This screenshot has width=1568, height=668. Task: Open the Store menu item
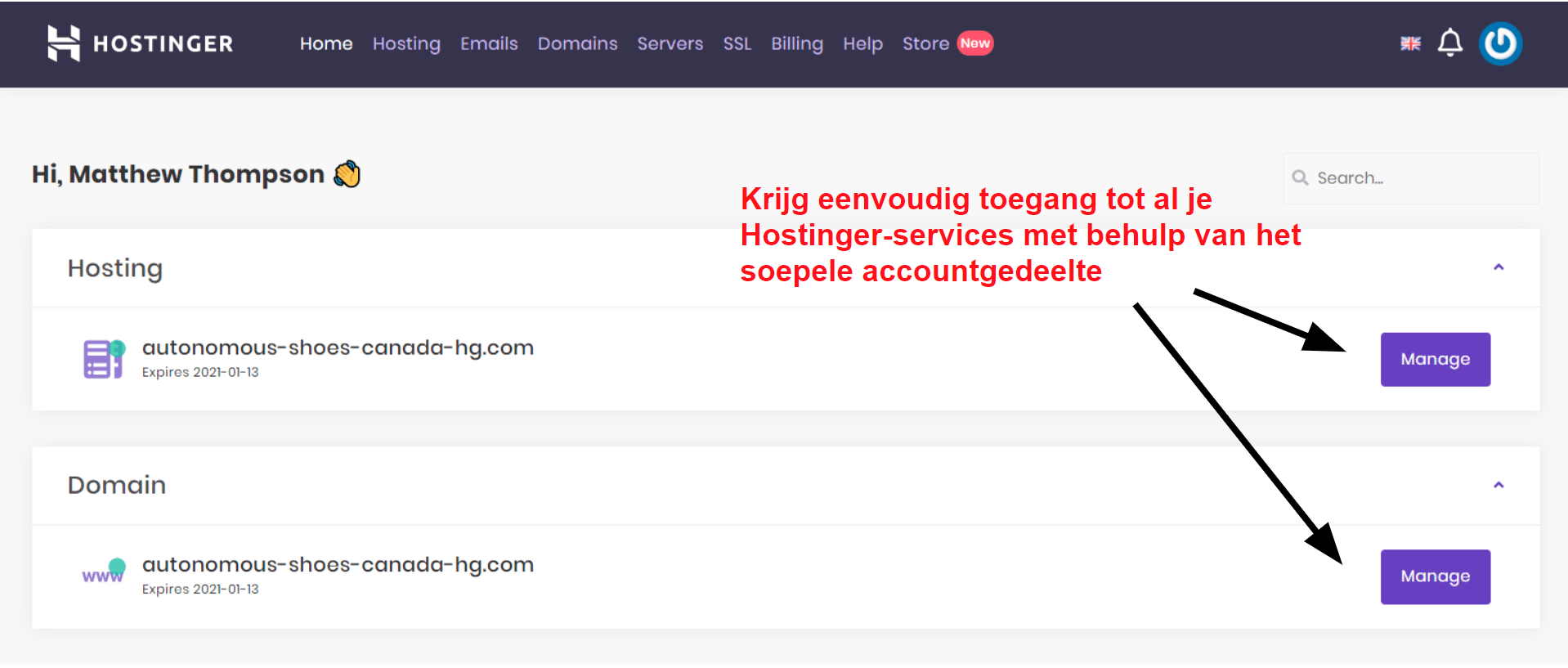point(925,43)
